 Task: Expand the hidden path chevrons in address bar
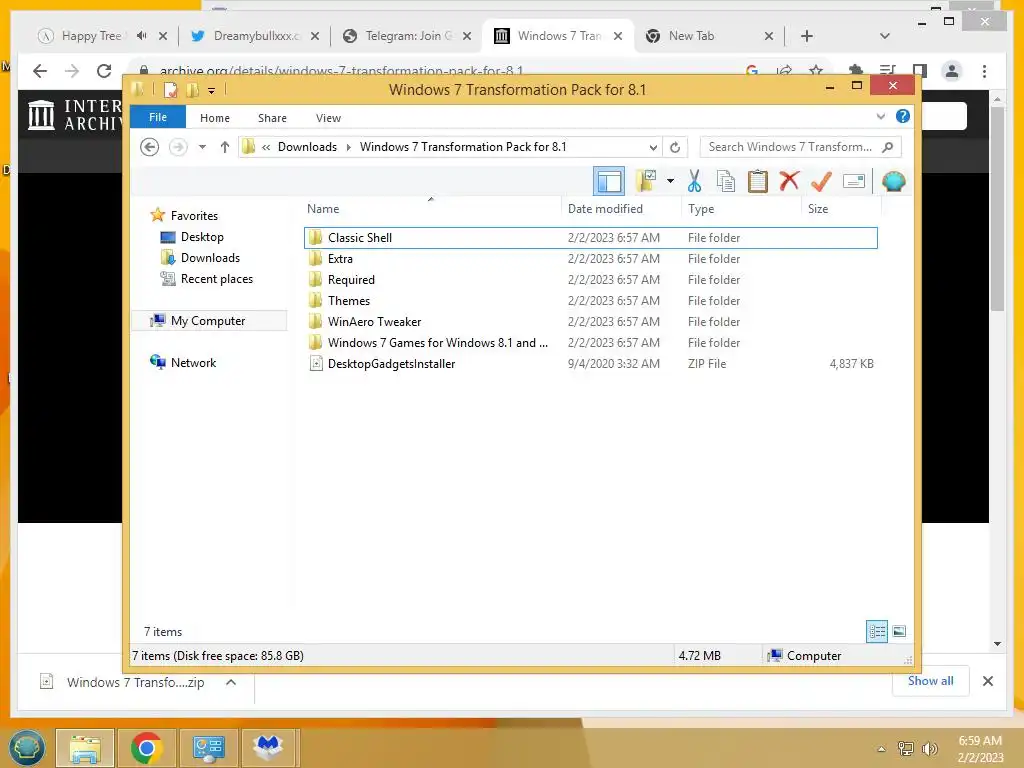tap(266, 147)
